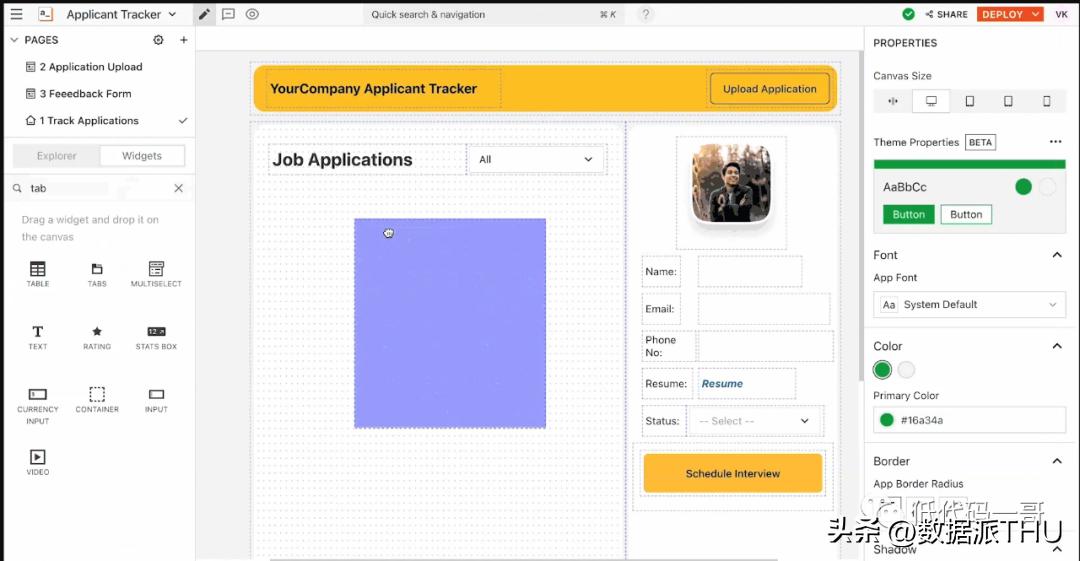This screenshot has height=561, width=1080.
Task: Click the Email value field
Action: [x=764, y=309]
